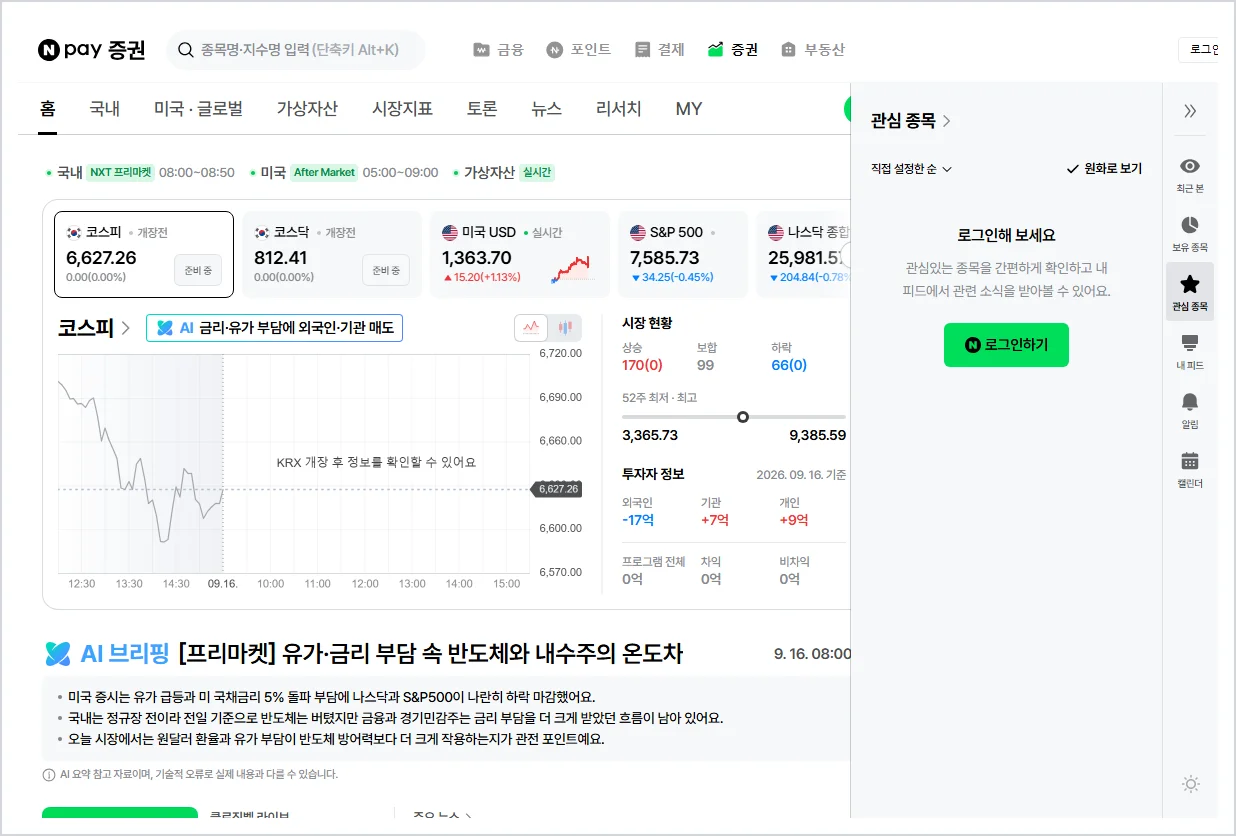Open MY tab
Image resolution: width=1236 pixels, height=836 pixels.
pyautogui.click(x=689, y=109)
